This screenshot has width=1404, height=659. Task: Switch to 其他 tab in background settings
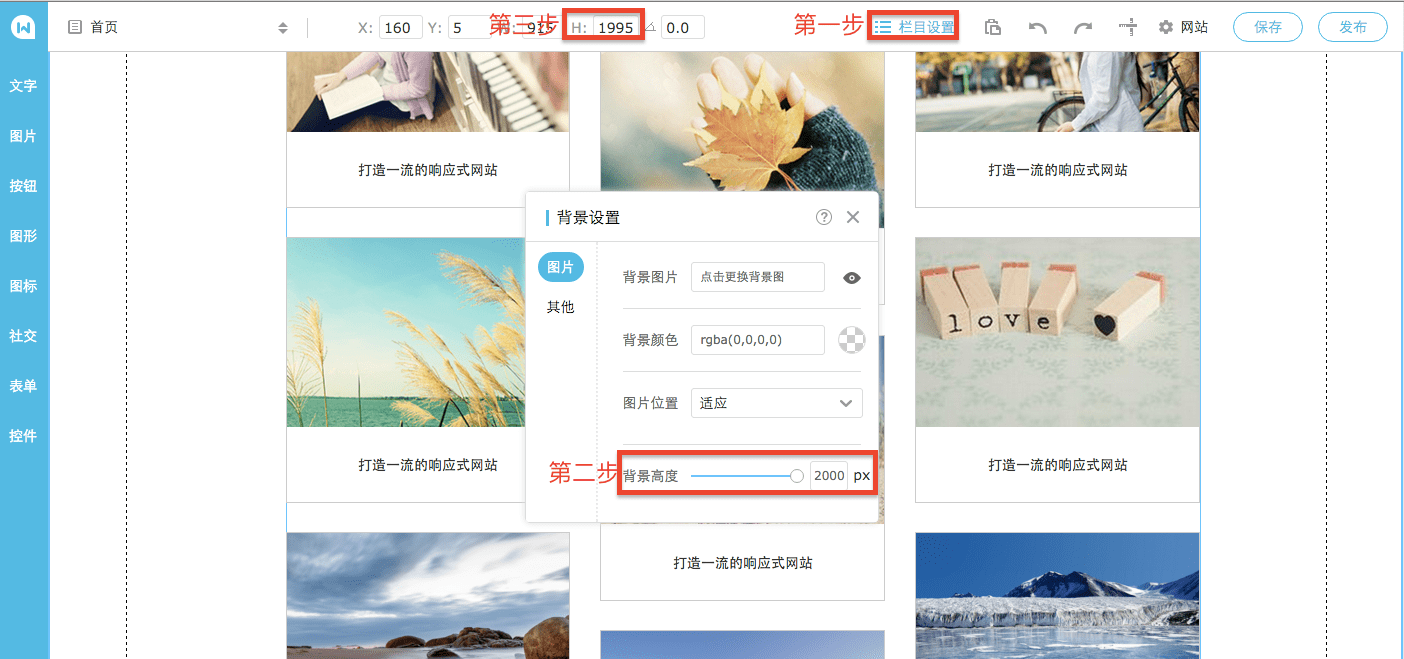point(561,307)
